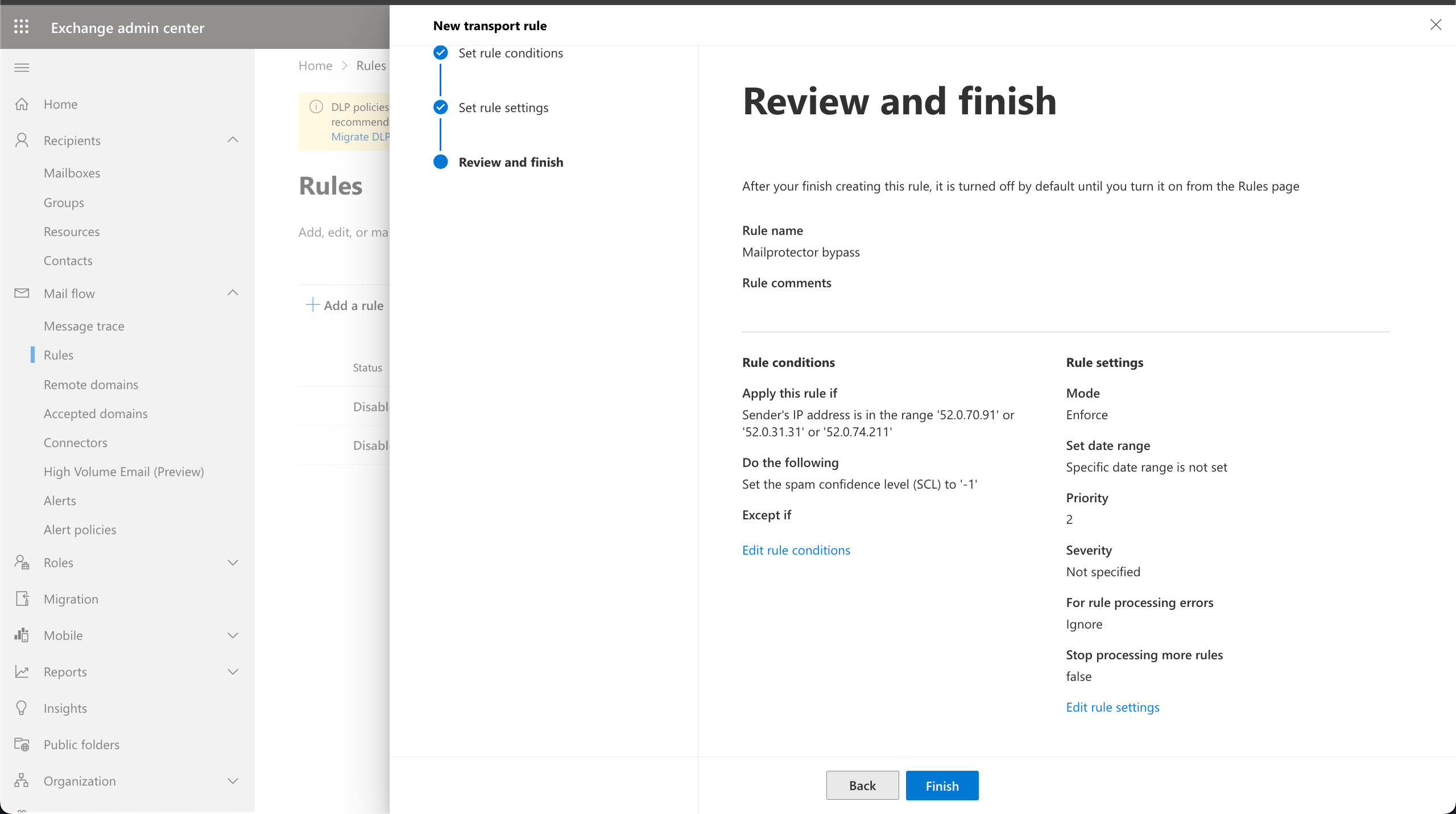Click the Review and finish step circle
The image size is (1456, 814).
(x=441, y=162)
